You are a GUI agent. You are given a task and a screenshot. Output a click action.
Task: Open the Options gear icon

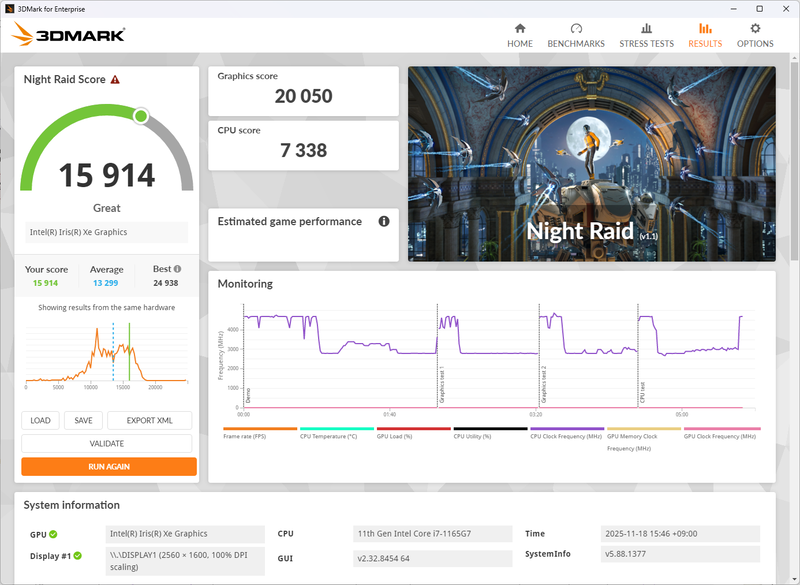tap(755, 28)
